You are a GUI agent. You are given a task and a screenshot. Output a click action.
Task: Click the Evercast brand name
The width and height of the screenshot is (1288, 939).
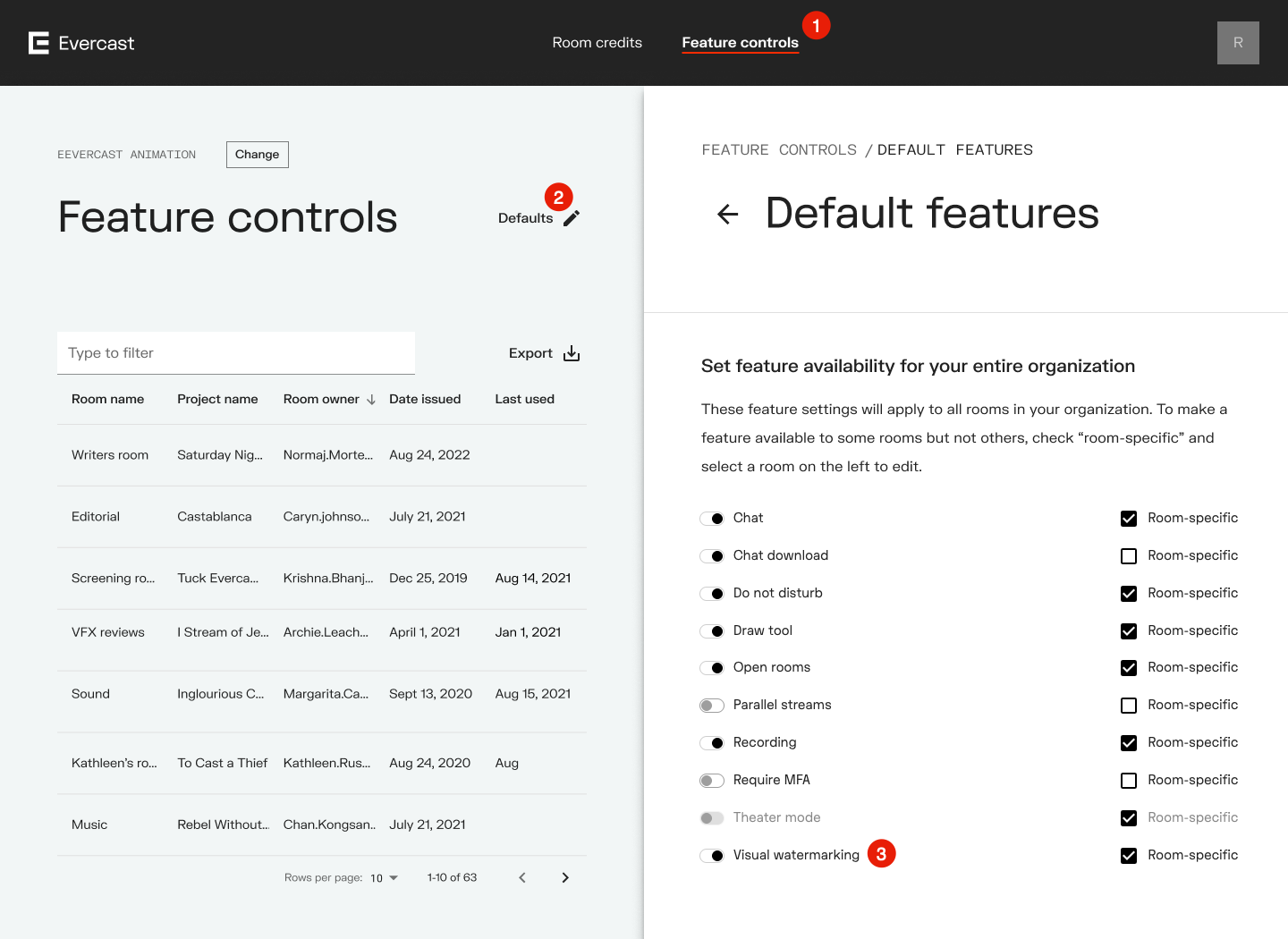point(96,43)
